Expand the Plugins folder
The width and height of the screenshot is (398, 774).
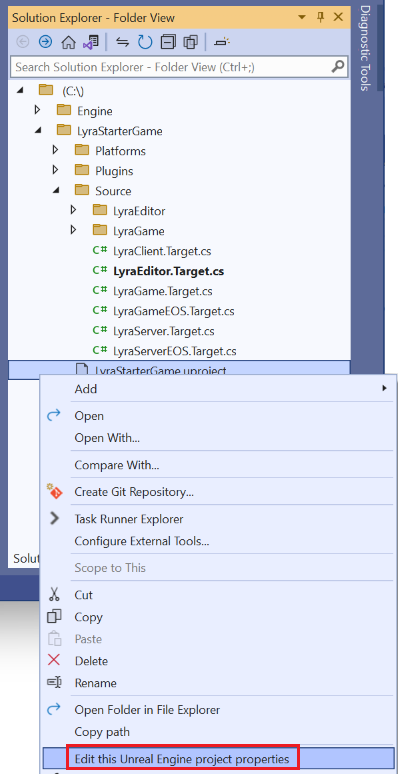pyautogui.click(x=55, y=170)
